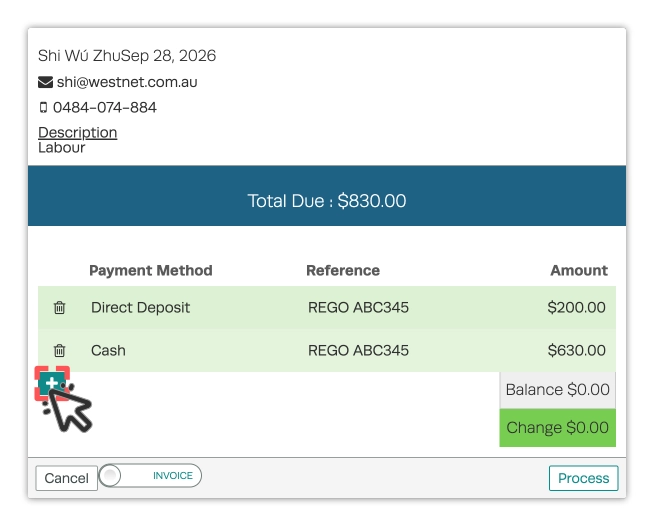Click REGO ABC345 reference in Cash row
Viewport: 654px width, 527px height.
(x=358, y=350)
